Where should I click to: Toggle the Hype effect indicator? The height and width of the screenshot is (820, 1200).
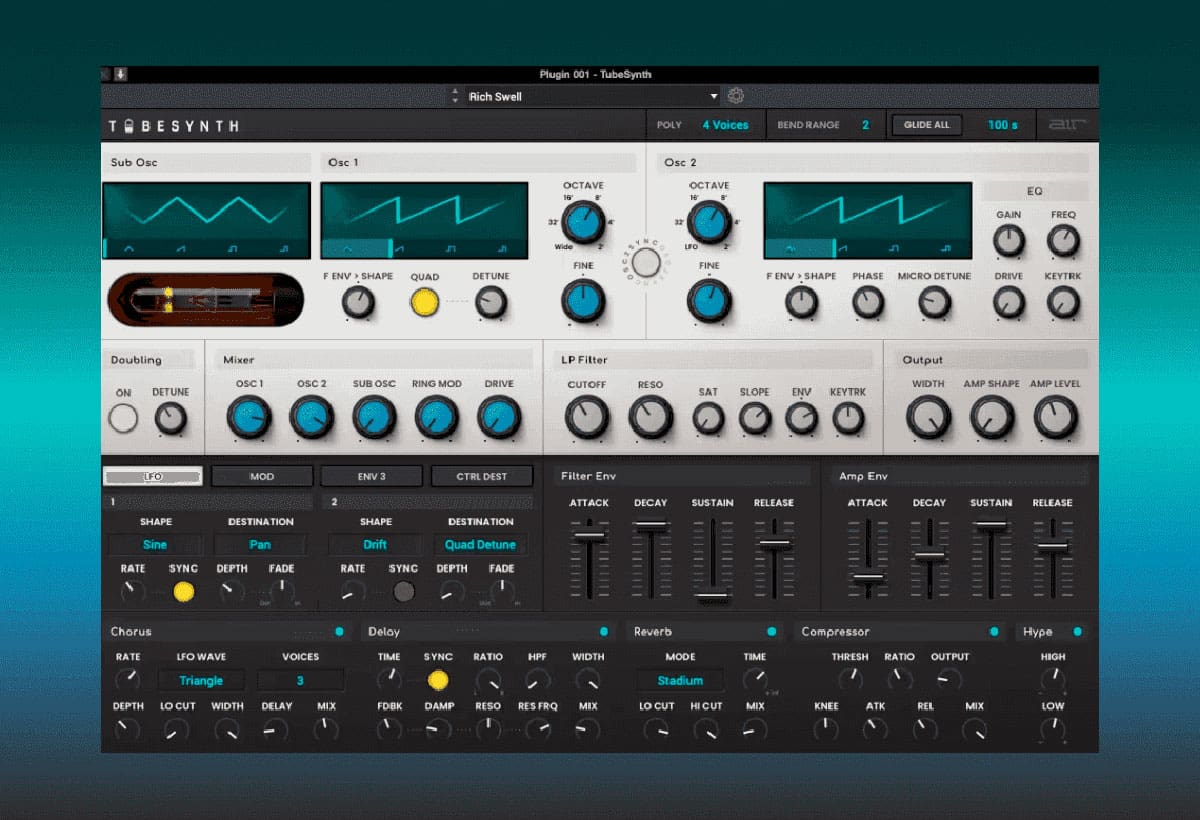tap(1077, 632)
